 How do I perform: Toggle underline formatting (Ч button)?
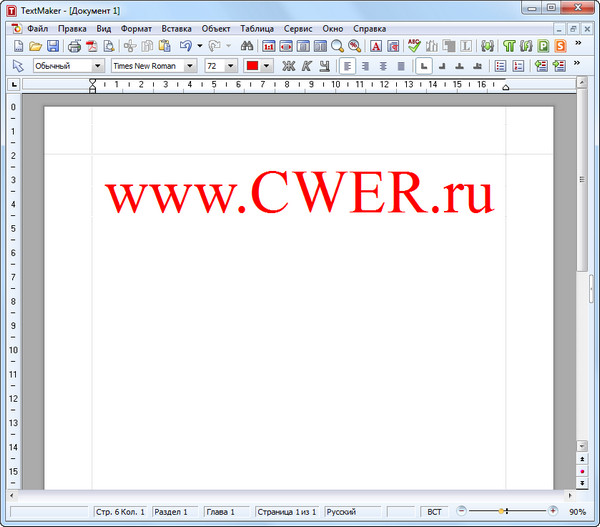tap(323, 66)
